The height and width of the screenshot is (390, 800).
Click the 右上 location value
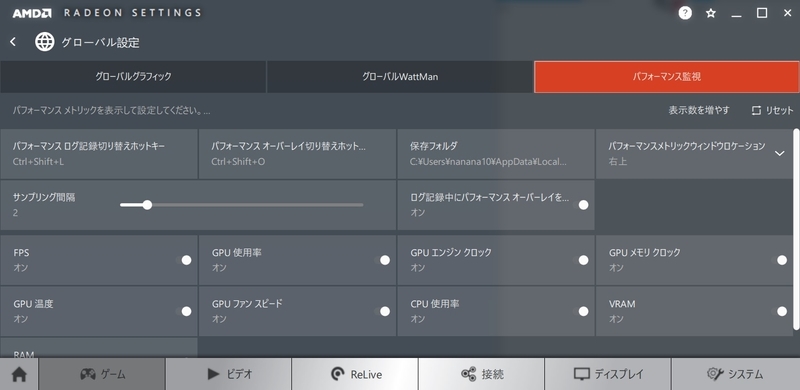618,162
